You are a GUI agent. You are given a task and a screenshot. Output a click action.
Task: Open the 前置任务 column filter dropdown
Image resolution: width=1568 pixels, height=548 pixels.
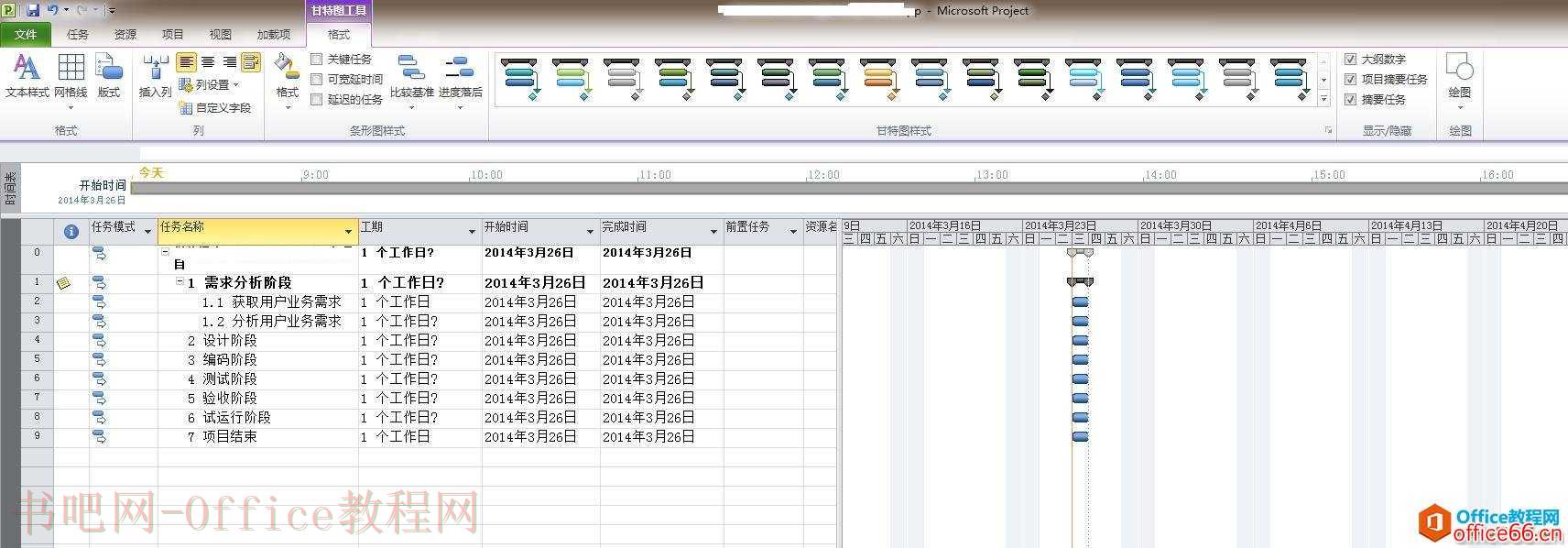793,232
